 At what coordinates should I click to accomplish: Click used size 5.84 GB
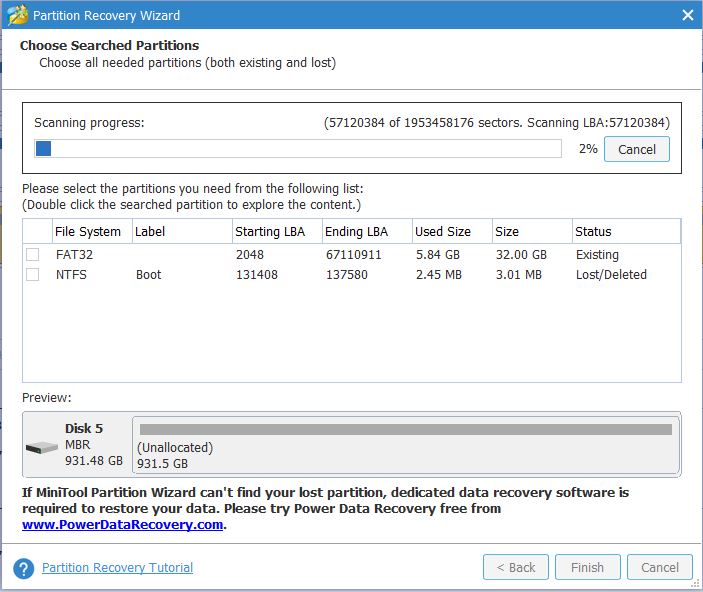(438, 255)
